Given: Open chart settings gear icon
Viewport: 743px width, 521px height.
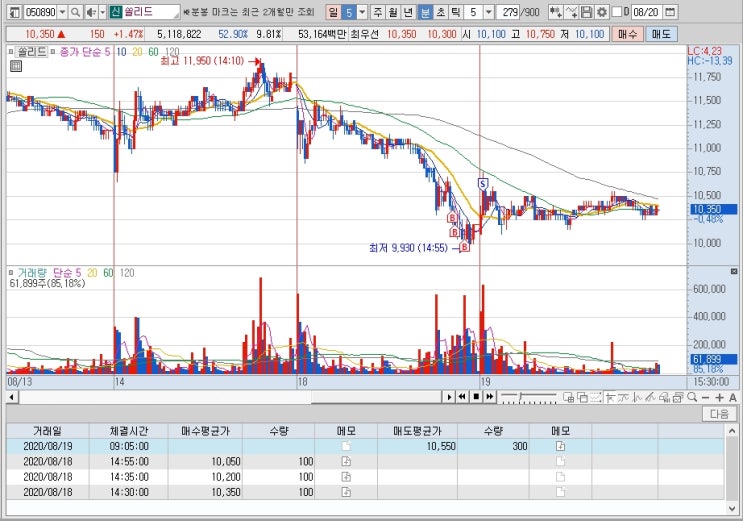Looking at the screenshot, I should [x=602, y=12].
